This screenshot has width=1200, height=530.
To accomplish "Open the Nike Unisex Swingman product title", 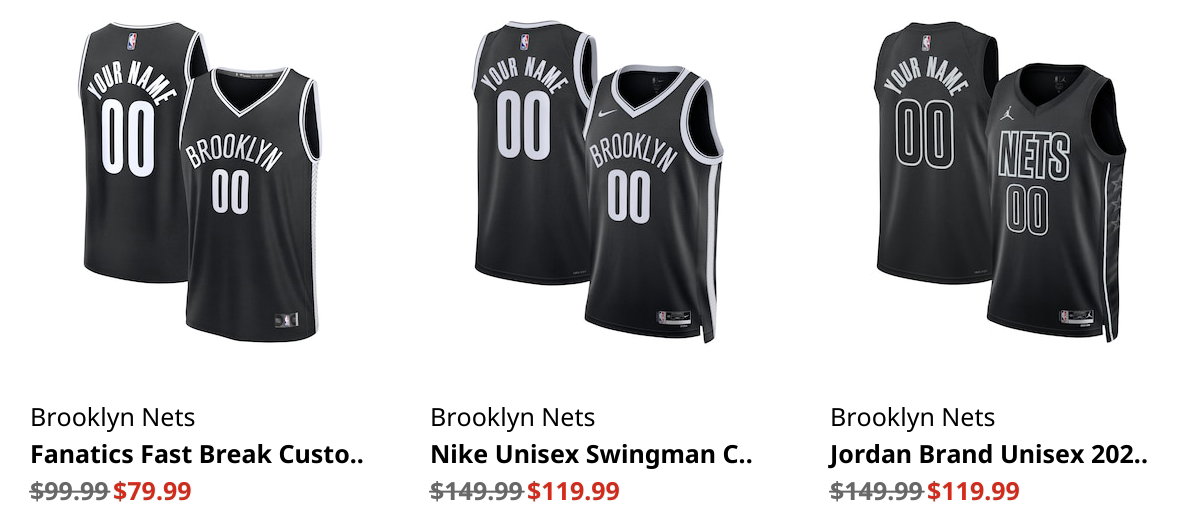I will pyautogui.click(x=590, y=455).
